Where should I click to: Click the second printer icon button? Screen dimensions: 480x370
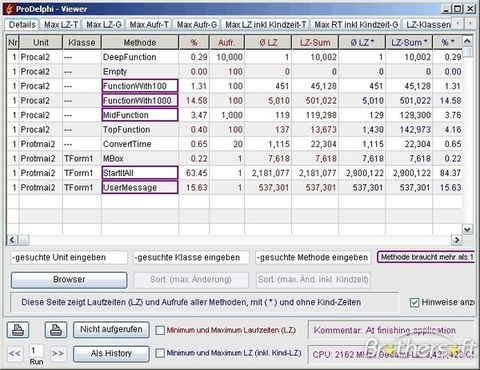(56, 330)
